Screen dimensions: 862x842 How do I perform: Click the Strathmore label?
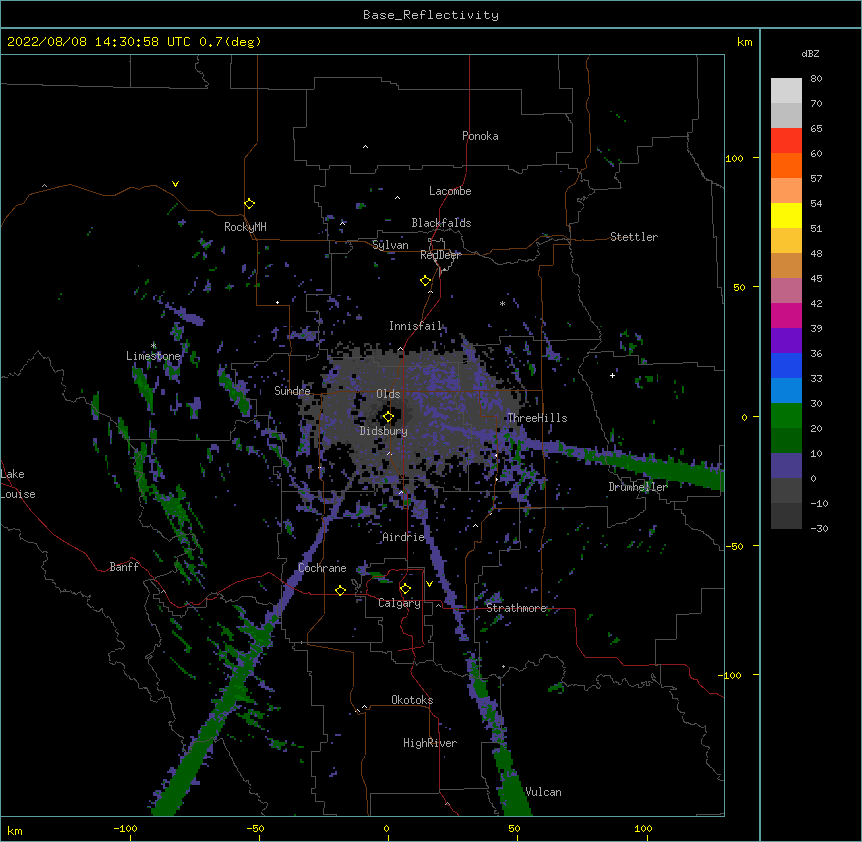(x=516, y=608)
